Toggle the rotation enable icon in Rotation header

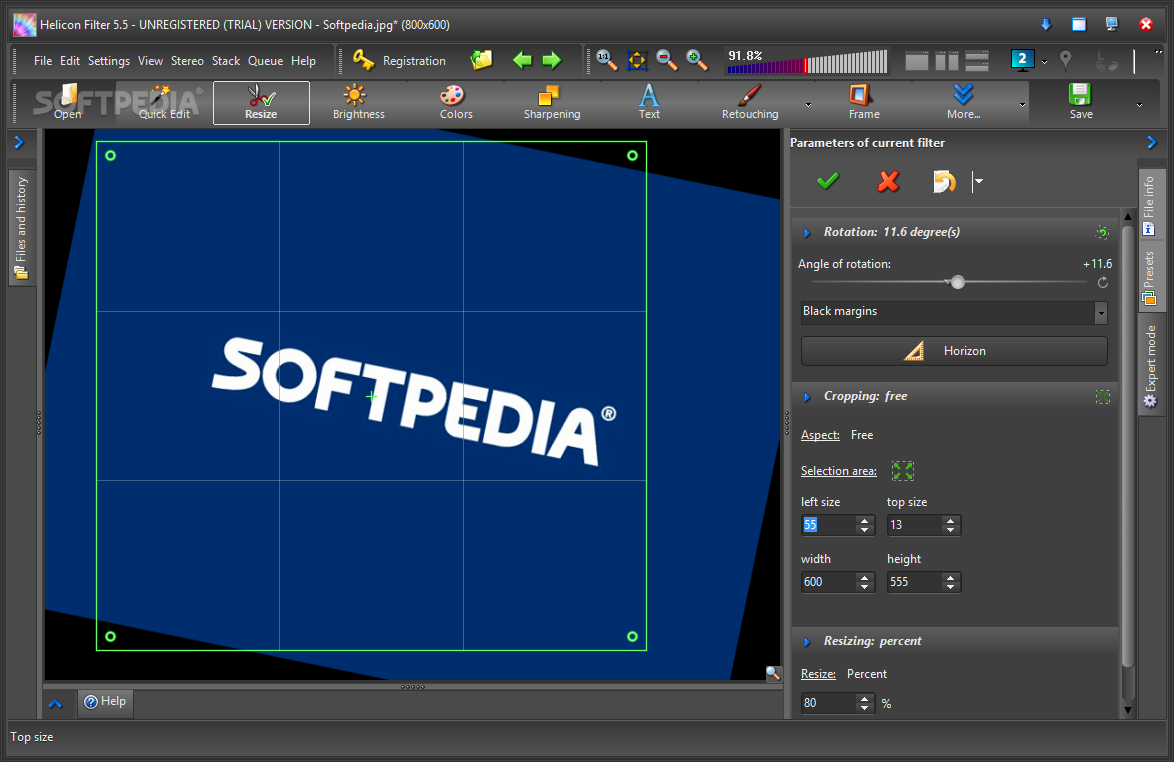(x=1102, y=232)
